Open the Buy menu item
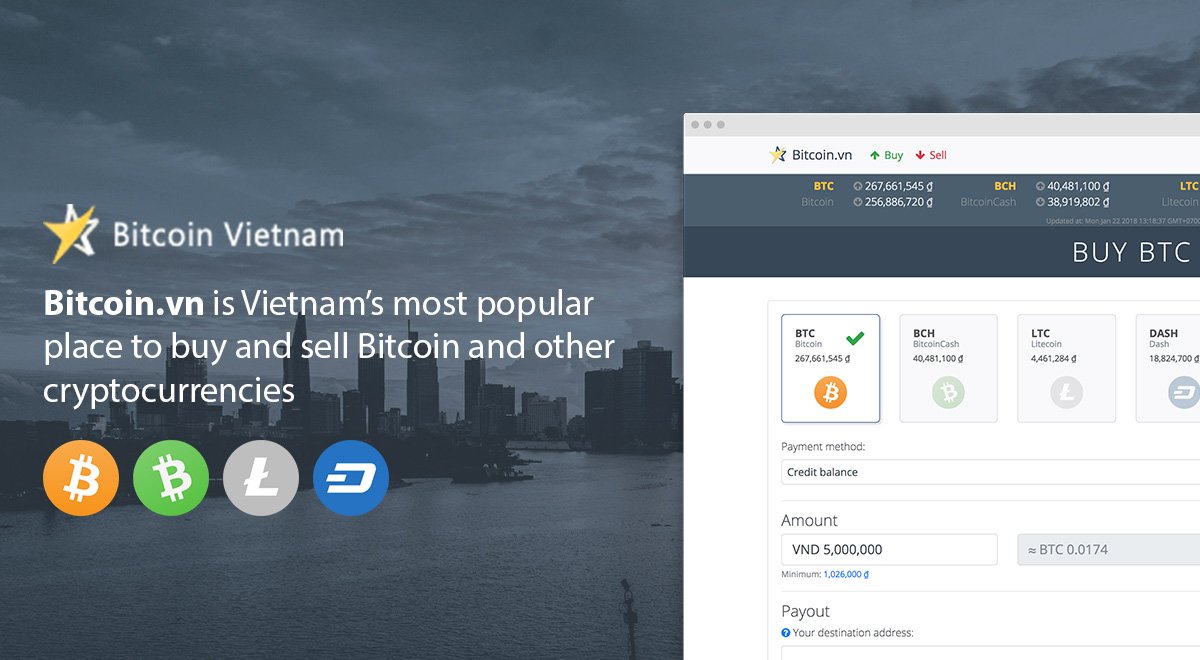This screenshot has width=1200, height=660. 886,155
